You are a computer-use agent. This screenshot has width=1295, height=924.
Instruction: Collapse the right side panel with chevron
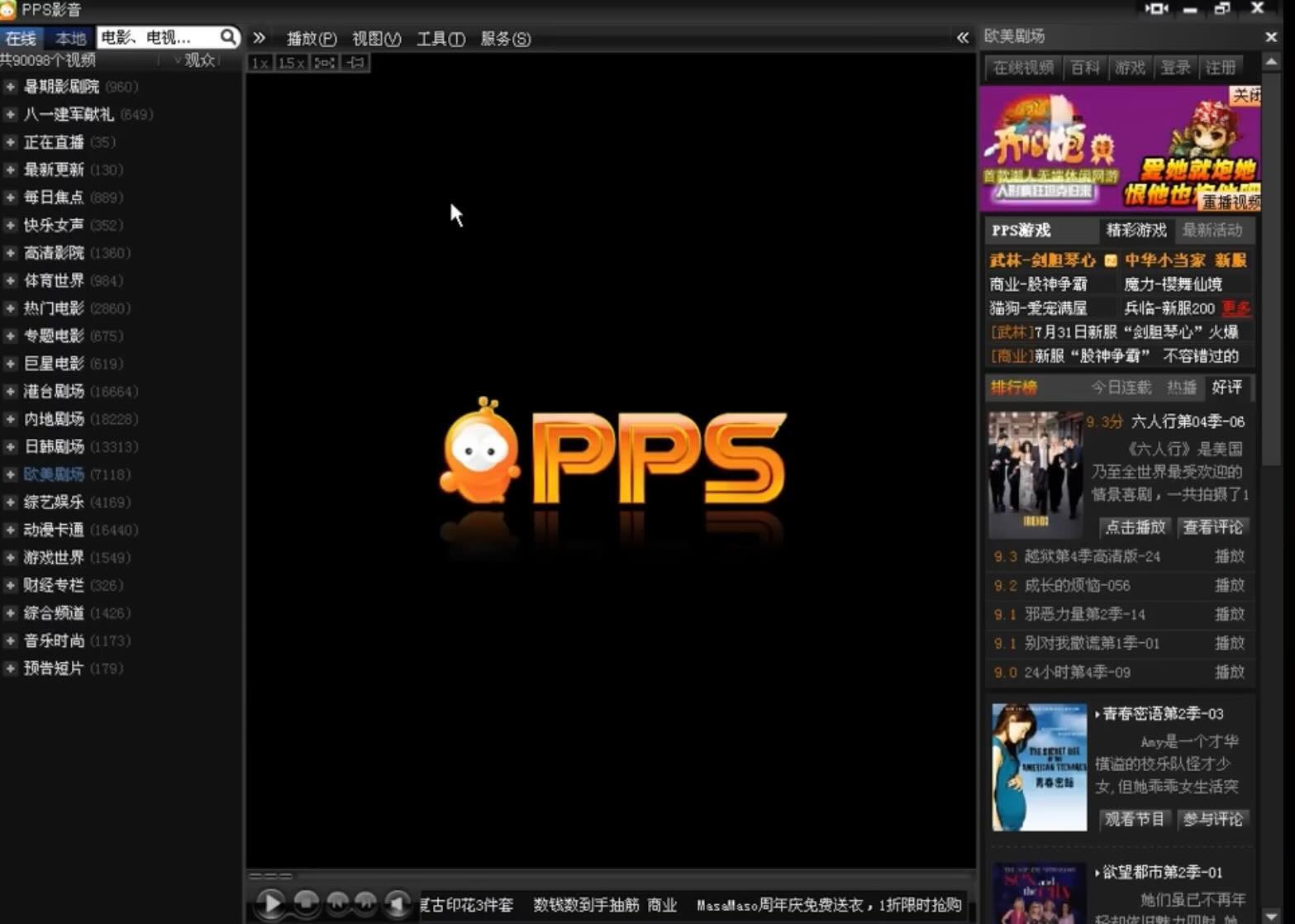tap(962, 37)
